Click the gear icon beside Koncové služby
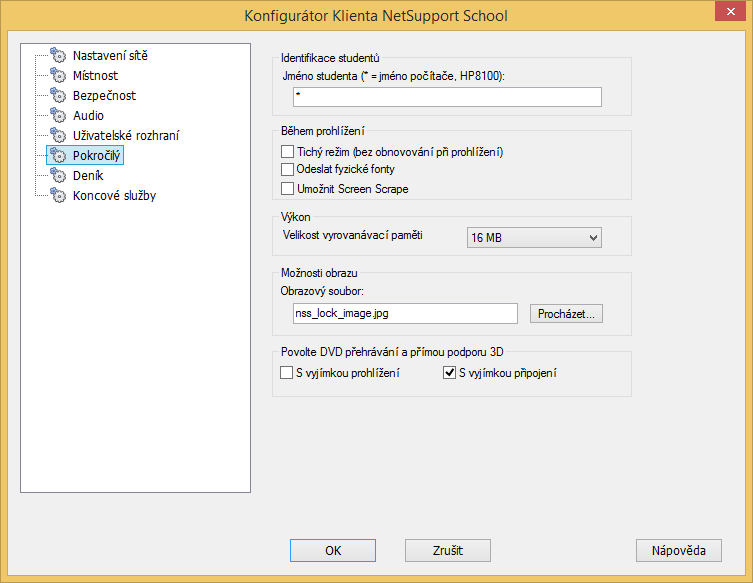 click(x=58, y=195)
